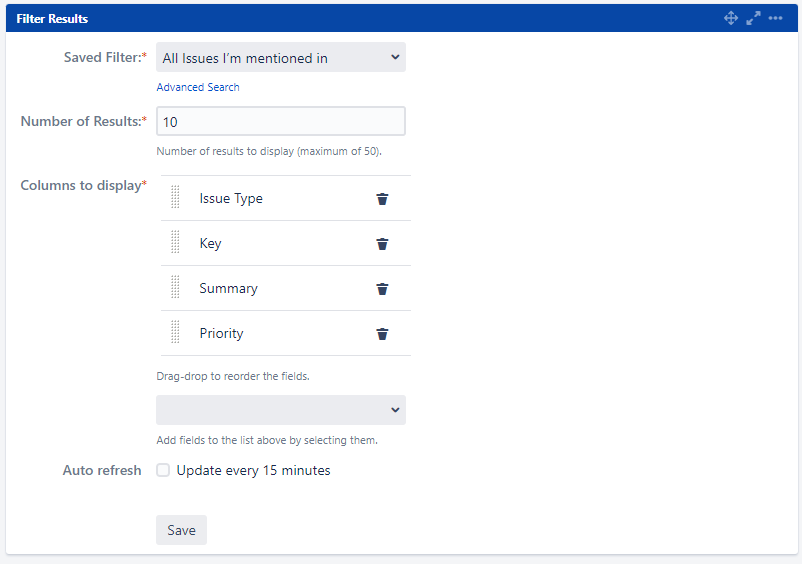
Task: Click the Update every 15 minutes label
Action: point(253,470)
